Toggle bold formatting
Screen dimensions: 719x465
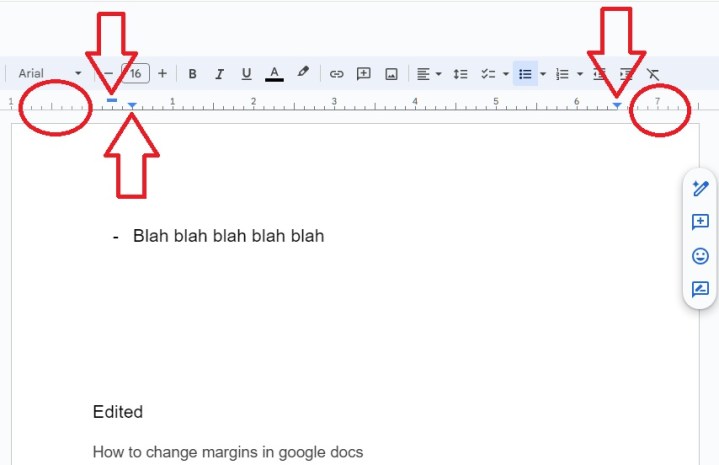192,74
